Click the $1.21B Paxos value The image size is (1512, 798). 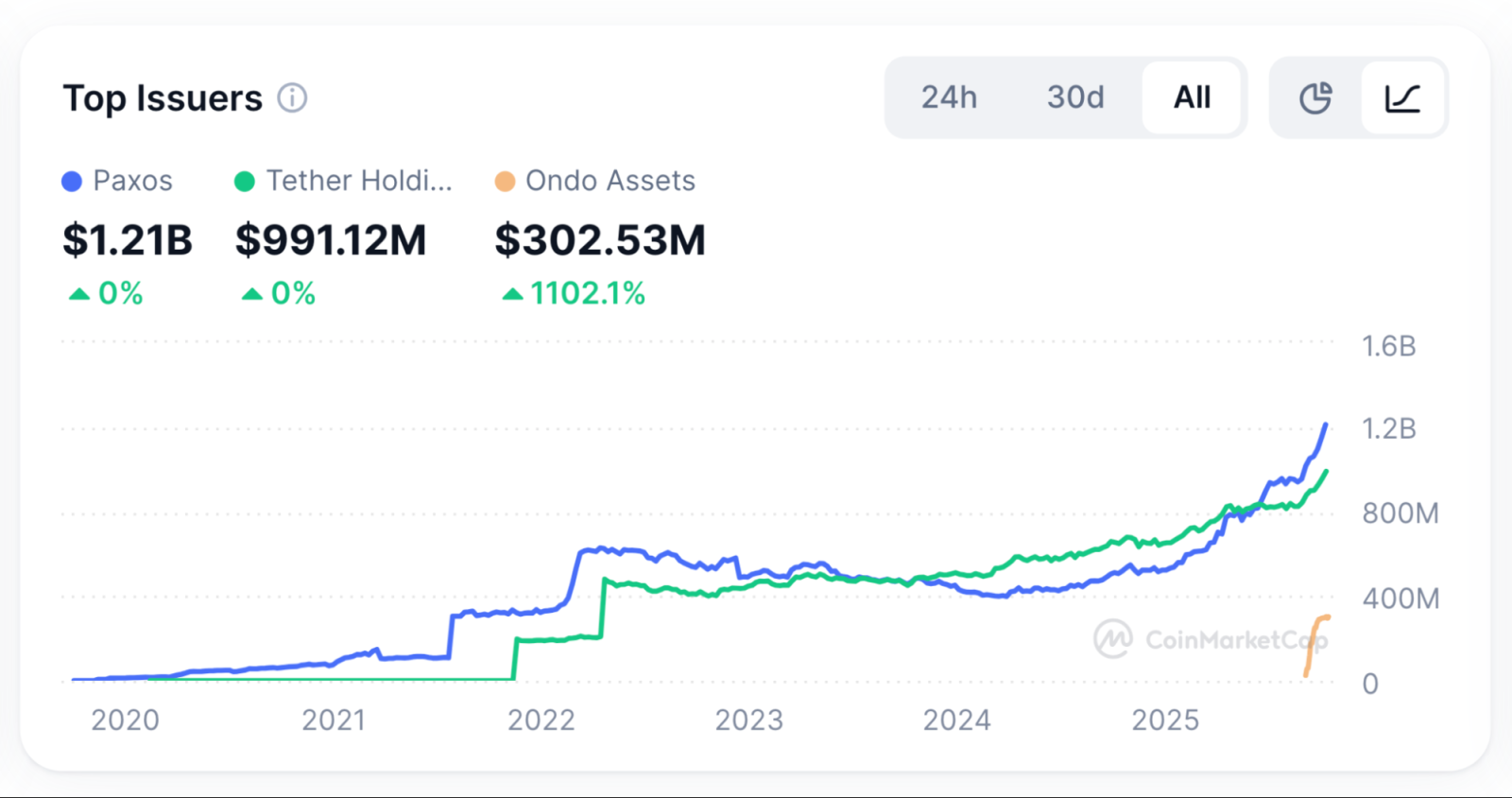128,240
